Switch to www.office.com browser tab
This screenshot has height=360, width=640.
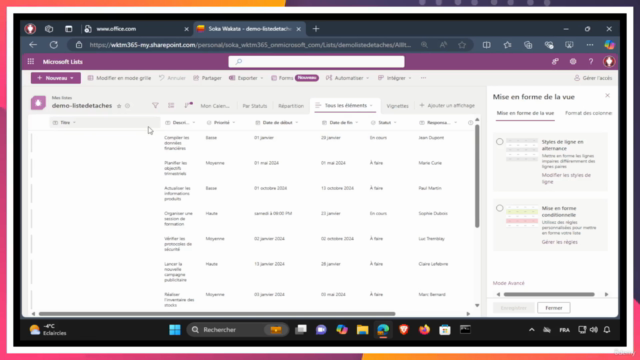(136, 29)
